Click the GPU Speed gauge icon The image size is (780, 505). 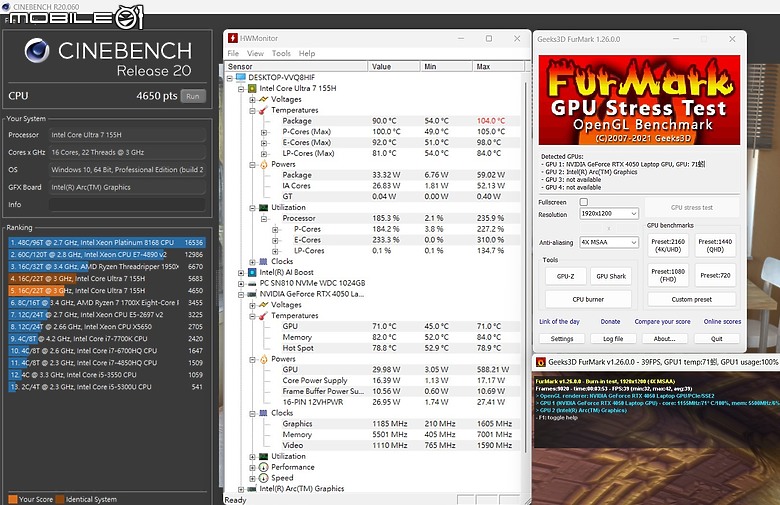pos(264,478)
